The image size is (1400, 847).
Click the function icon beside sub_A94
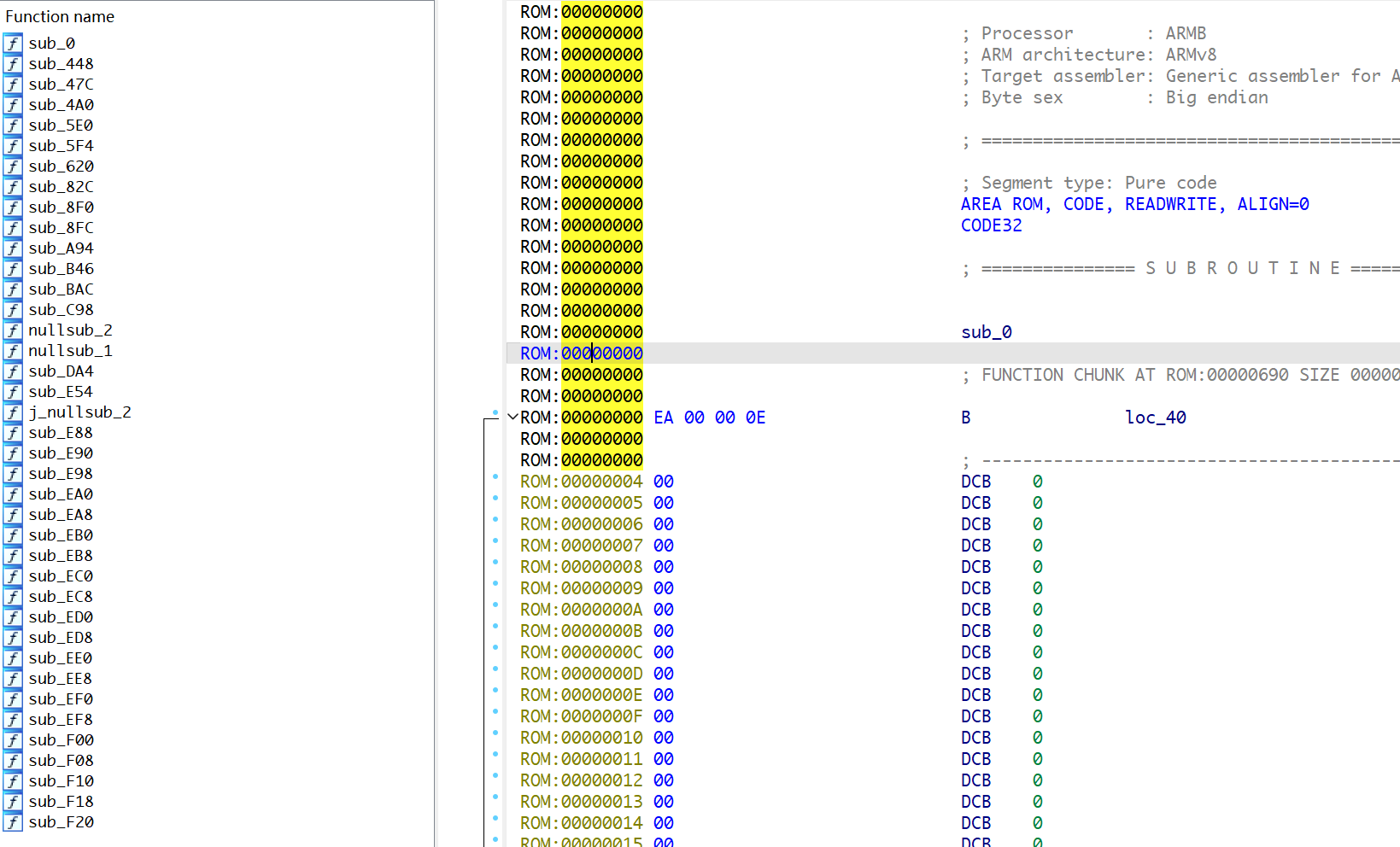click(13, 248)
